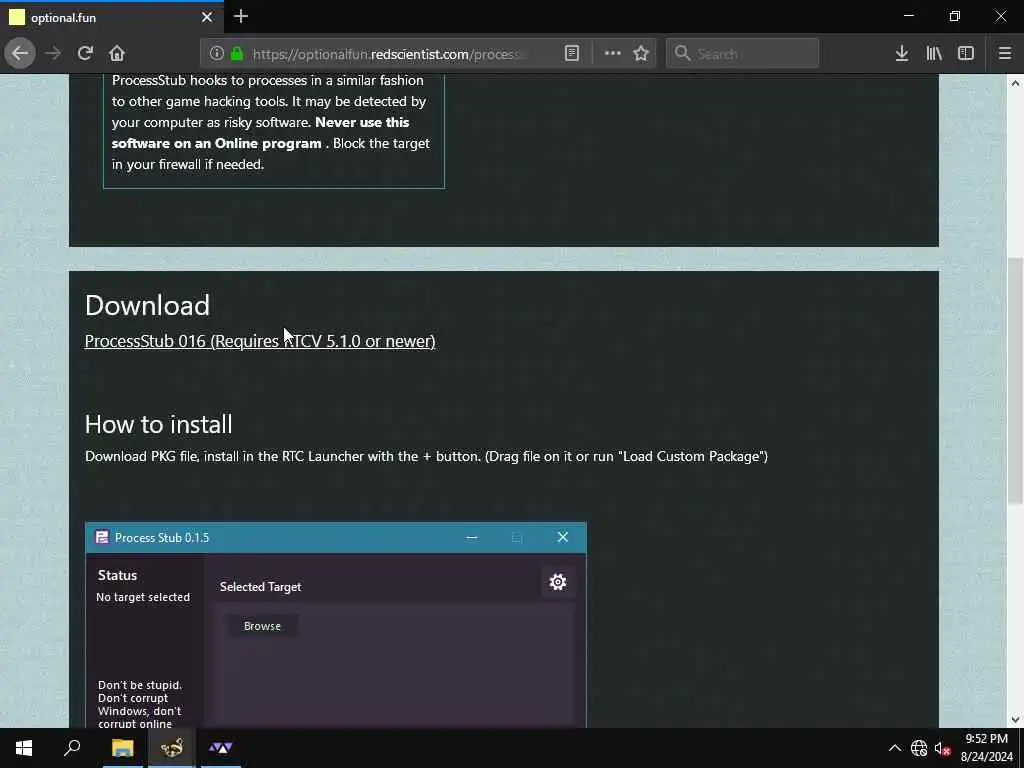Show site information icon in address bar

[216, 54]
